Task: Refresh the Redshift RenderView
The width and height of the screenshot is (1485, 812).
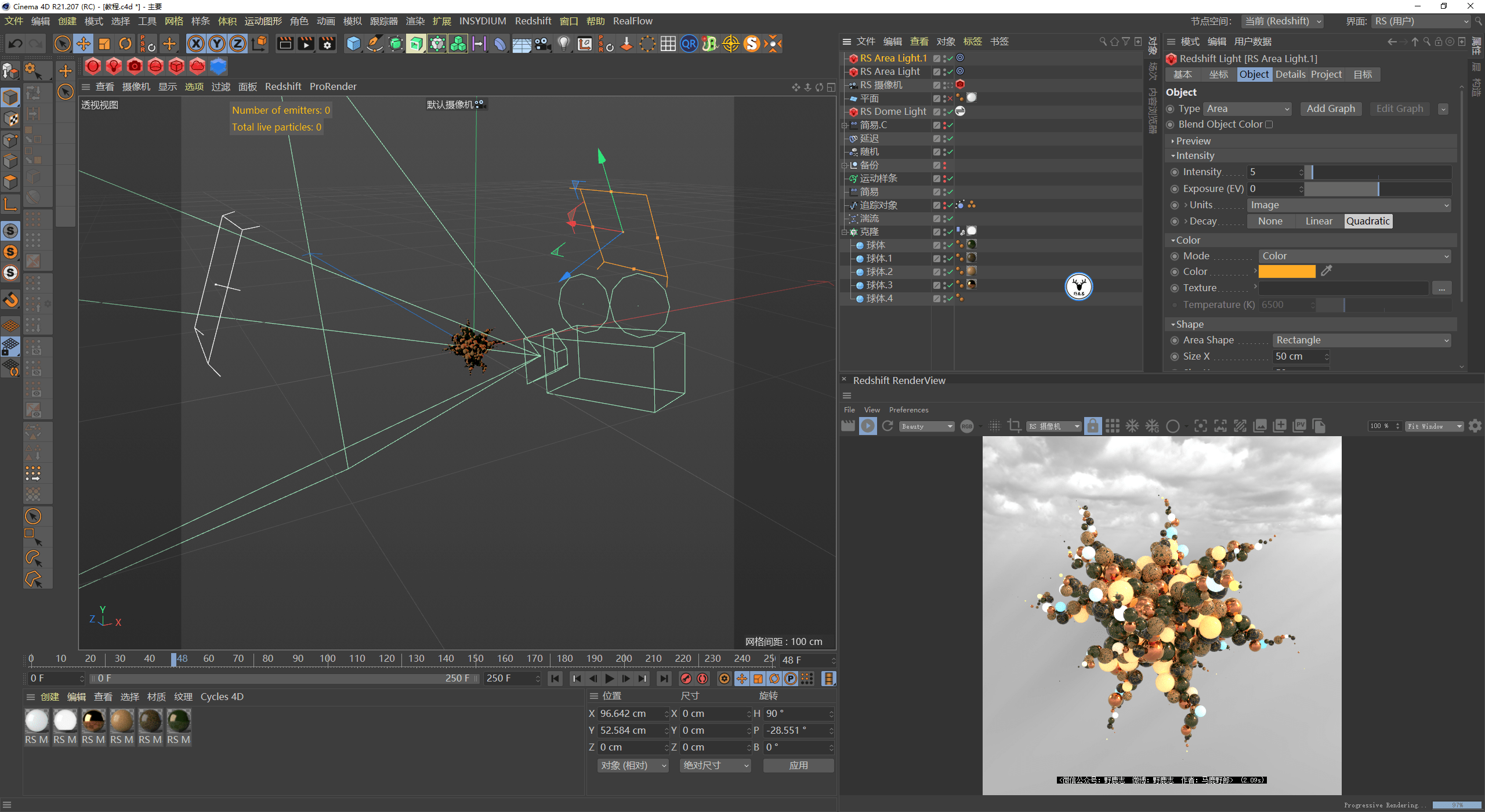Action: [x=887, y=426]
